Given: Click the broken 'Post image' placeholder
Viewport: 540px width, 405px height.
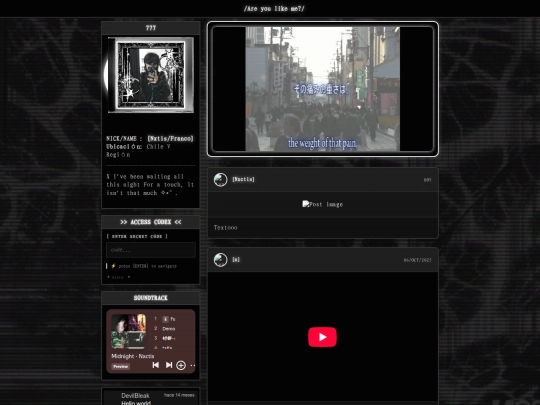Looking at the screenshot, I should tap(323, 204).
